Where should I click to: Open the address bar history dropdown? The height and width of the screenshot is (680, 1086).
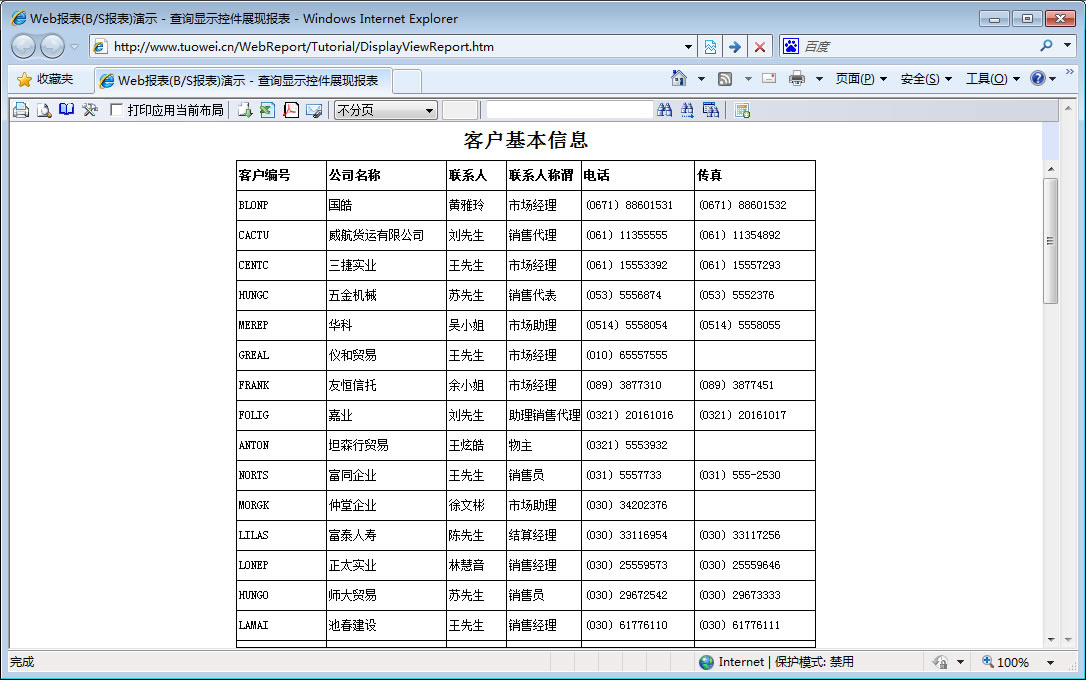point(688,47)
